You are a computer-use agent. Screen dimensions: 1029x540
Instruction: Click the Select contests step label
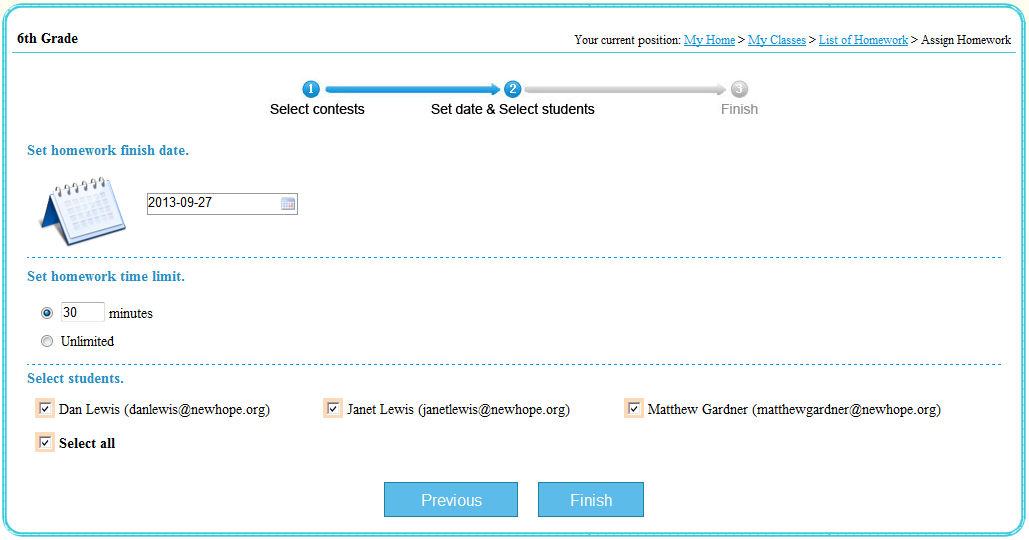[317, 109]
